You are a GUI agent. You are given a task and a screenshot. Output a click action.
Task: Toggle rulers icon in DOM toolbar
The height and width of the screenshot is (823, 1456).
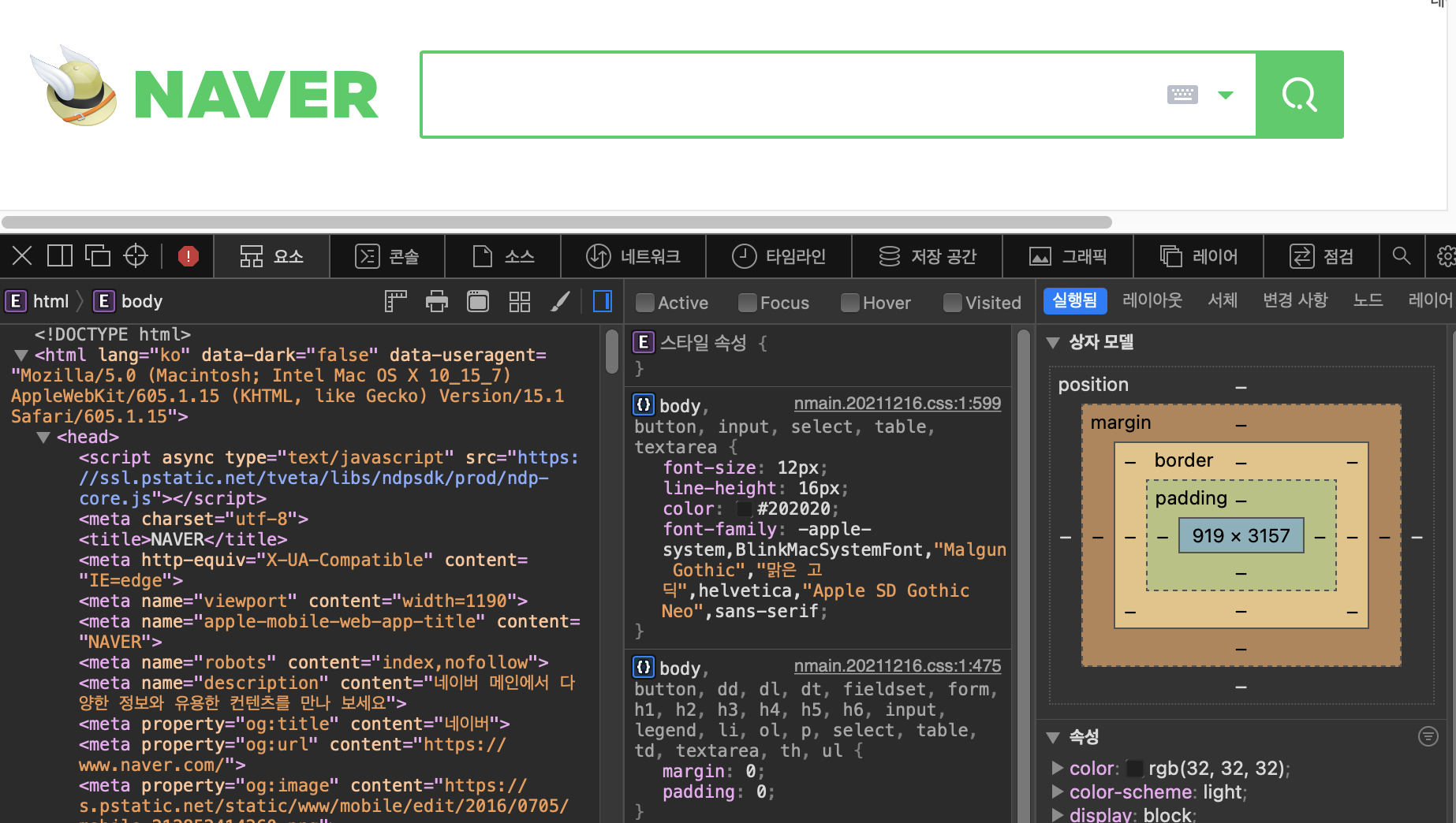pos(396,301)
